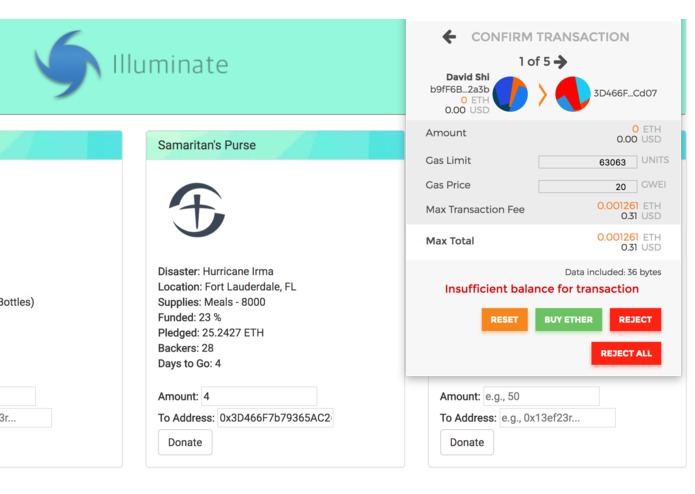Click the Gas Limit field showing 63063
This screenshot has height=494, width=695.
[x=588, y=162]
